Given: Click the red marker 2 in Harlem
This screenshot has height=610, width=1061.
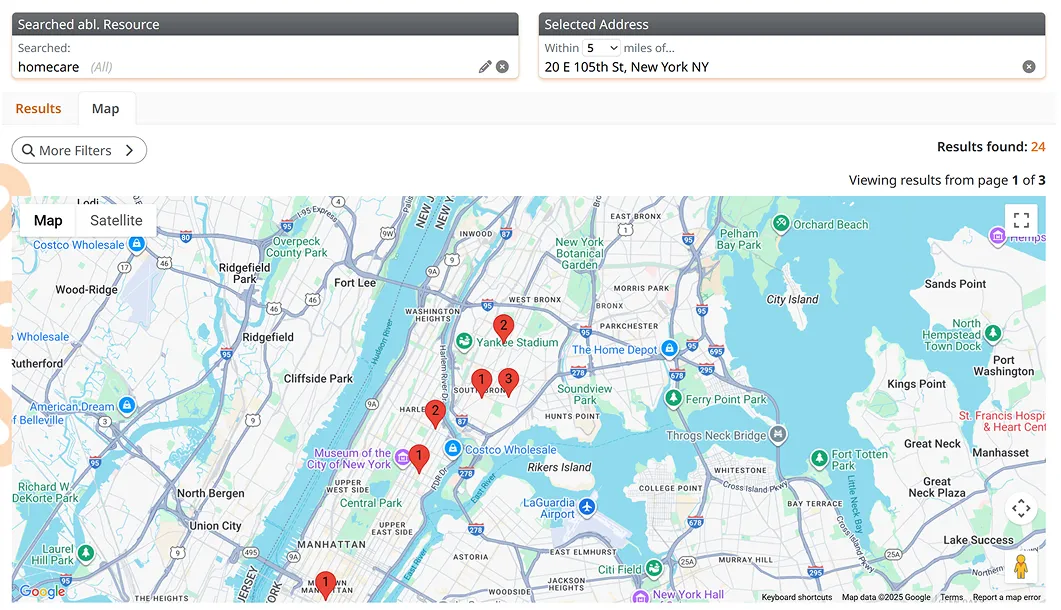Looking at the screenshot, I should (435, 414).
